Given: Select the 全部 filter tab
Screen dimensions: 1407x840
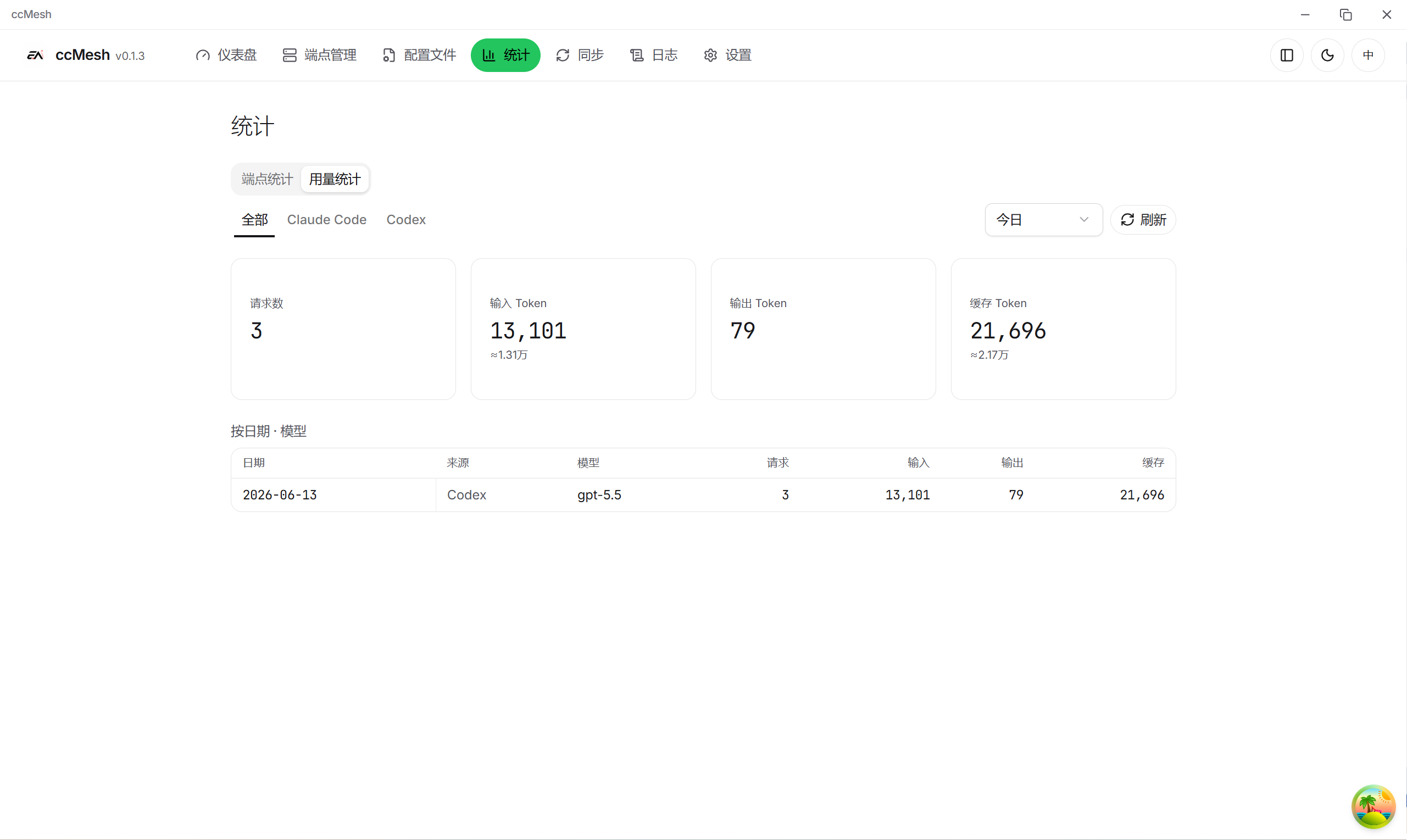Looking at the screenshot, I should 255,220.
